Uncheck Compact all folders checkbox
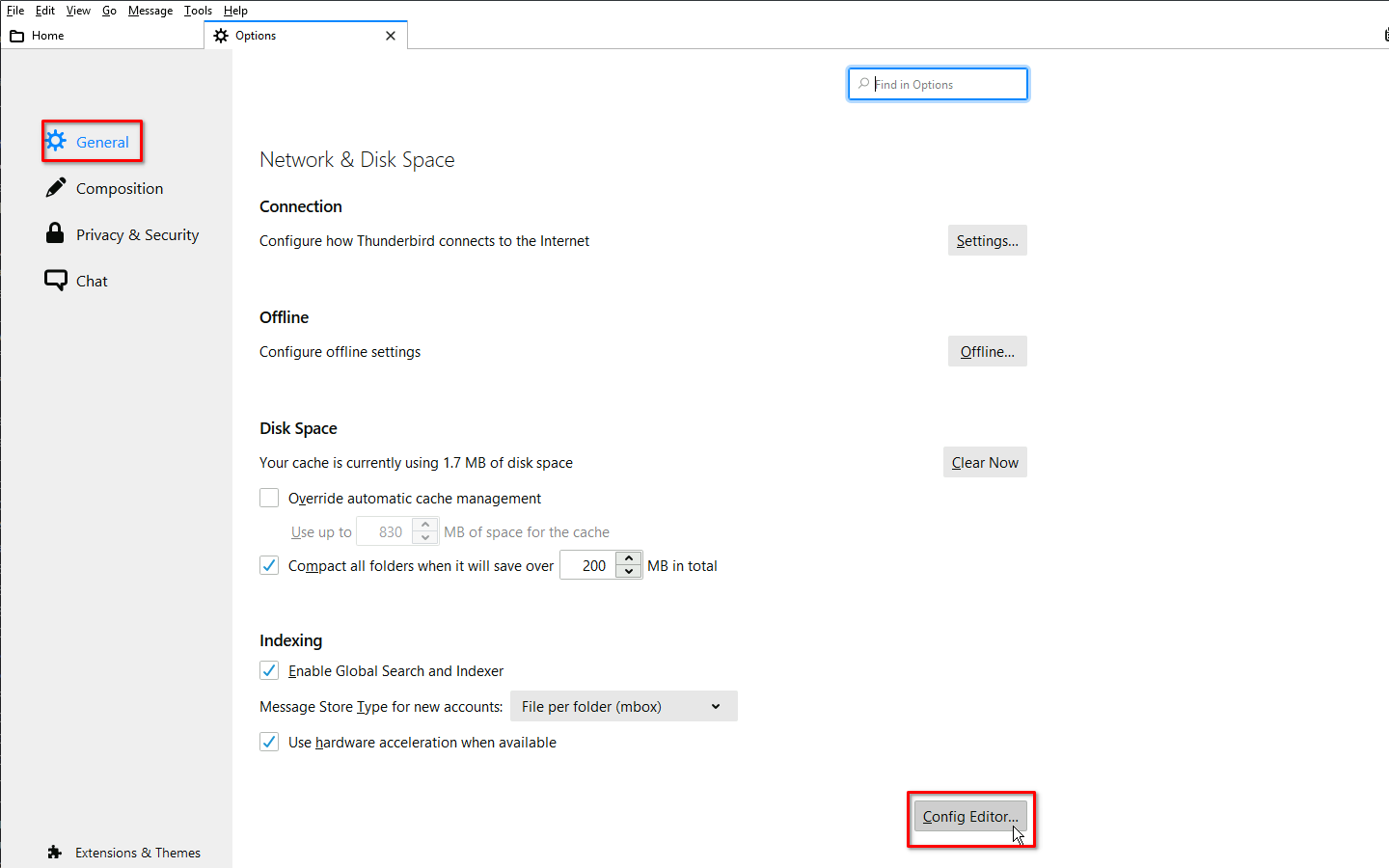 coord(269,565)
